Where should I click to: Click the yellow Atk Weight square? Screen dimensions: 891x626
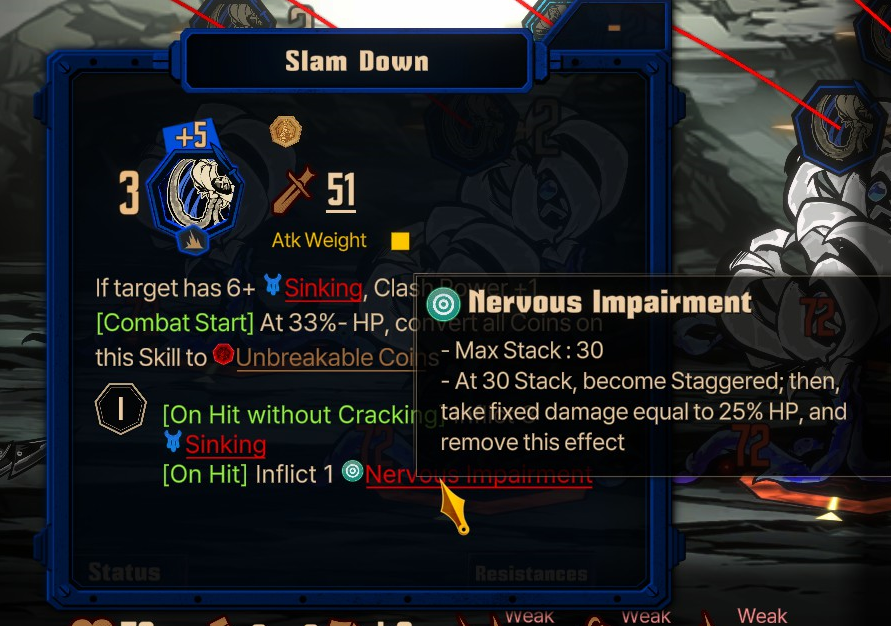400,241
